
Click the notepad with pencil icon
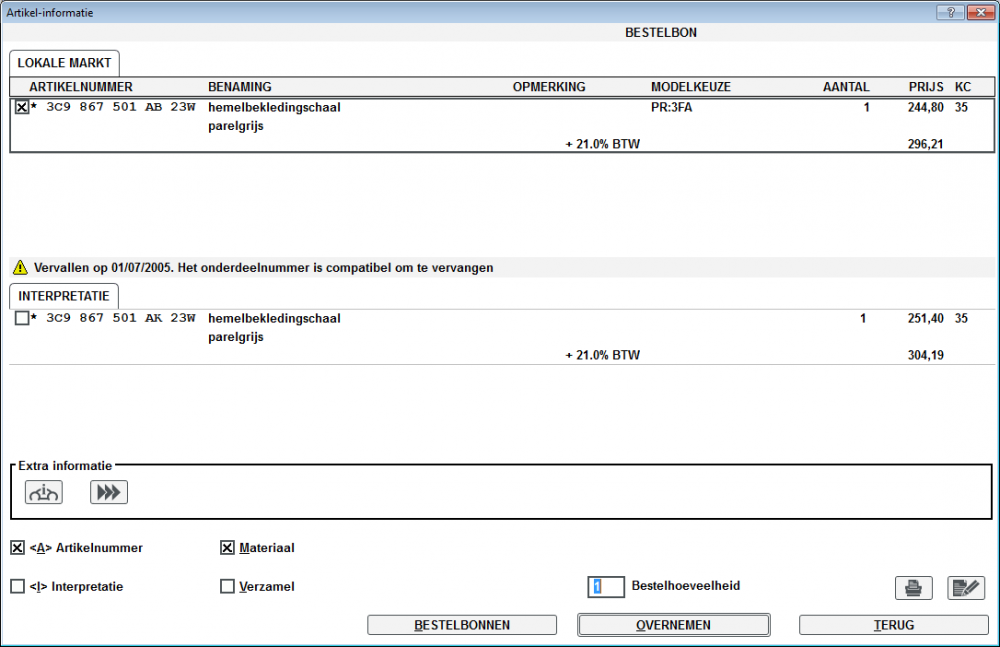pyautogui.click(x=966, y=588)
